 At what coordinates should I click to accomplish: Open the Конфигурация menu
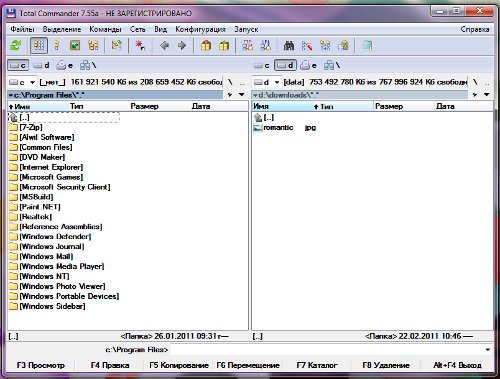click(200, 29)
